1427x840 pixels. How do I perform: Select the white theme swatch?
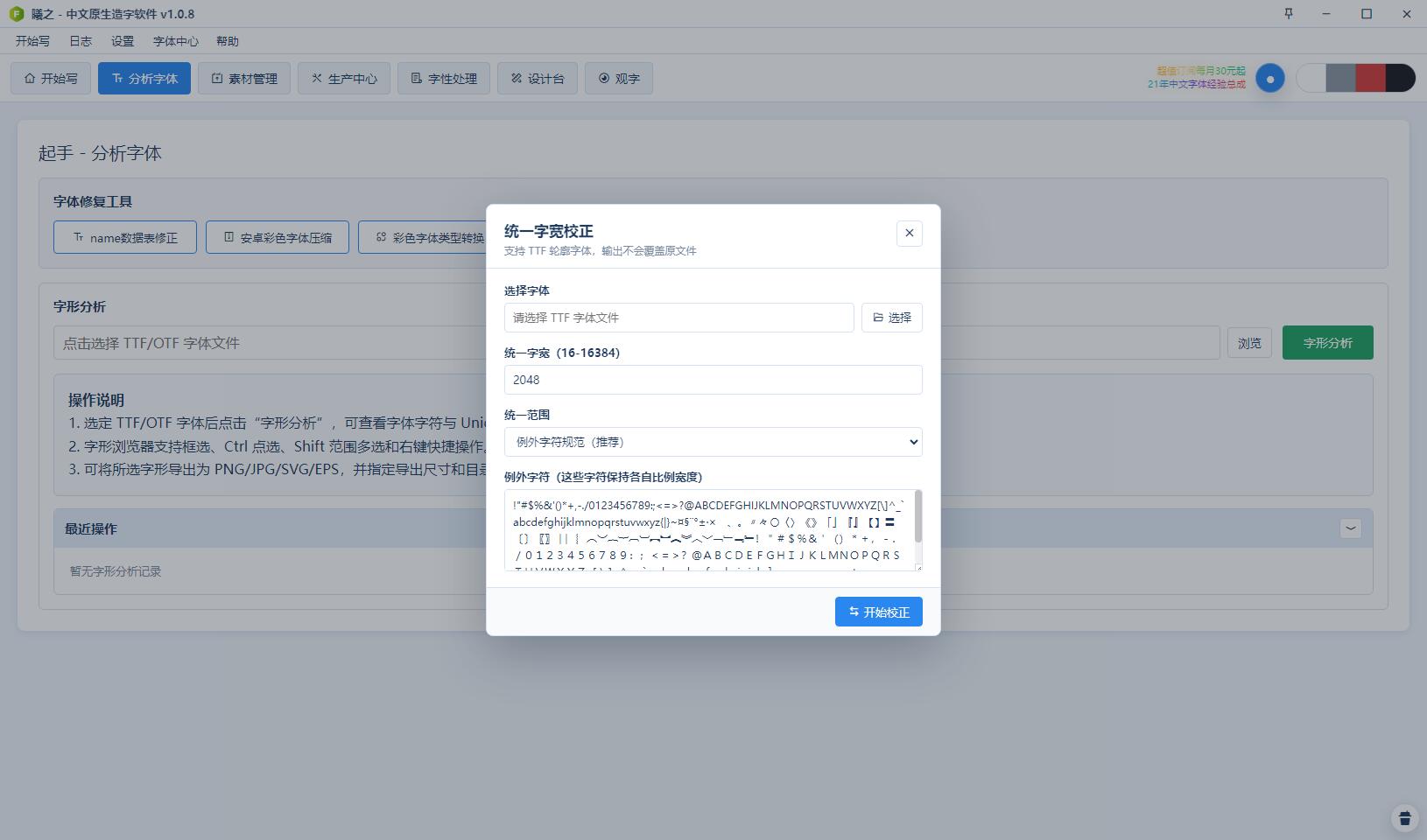coord(1311,78)
